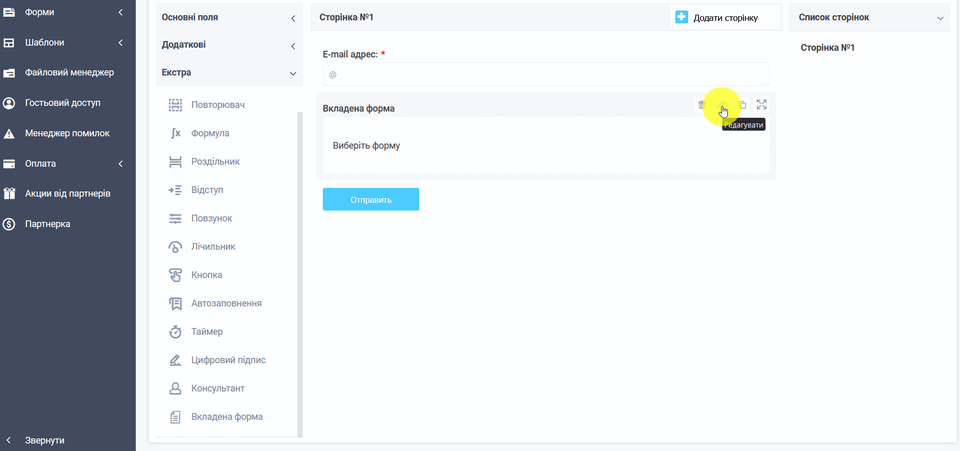Image resolution: width=960 pixels, height=451 pixels.
Task: Expand the Додаткові fields section
Action: 229,46
